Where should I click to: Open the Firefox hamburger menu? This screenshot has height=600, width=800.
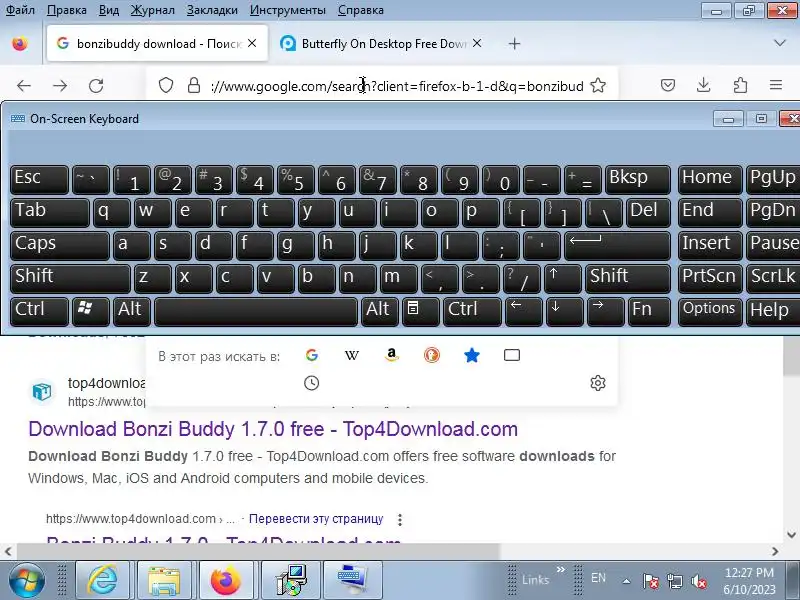click(776, 85)
